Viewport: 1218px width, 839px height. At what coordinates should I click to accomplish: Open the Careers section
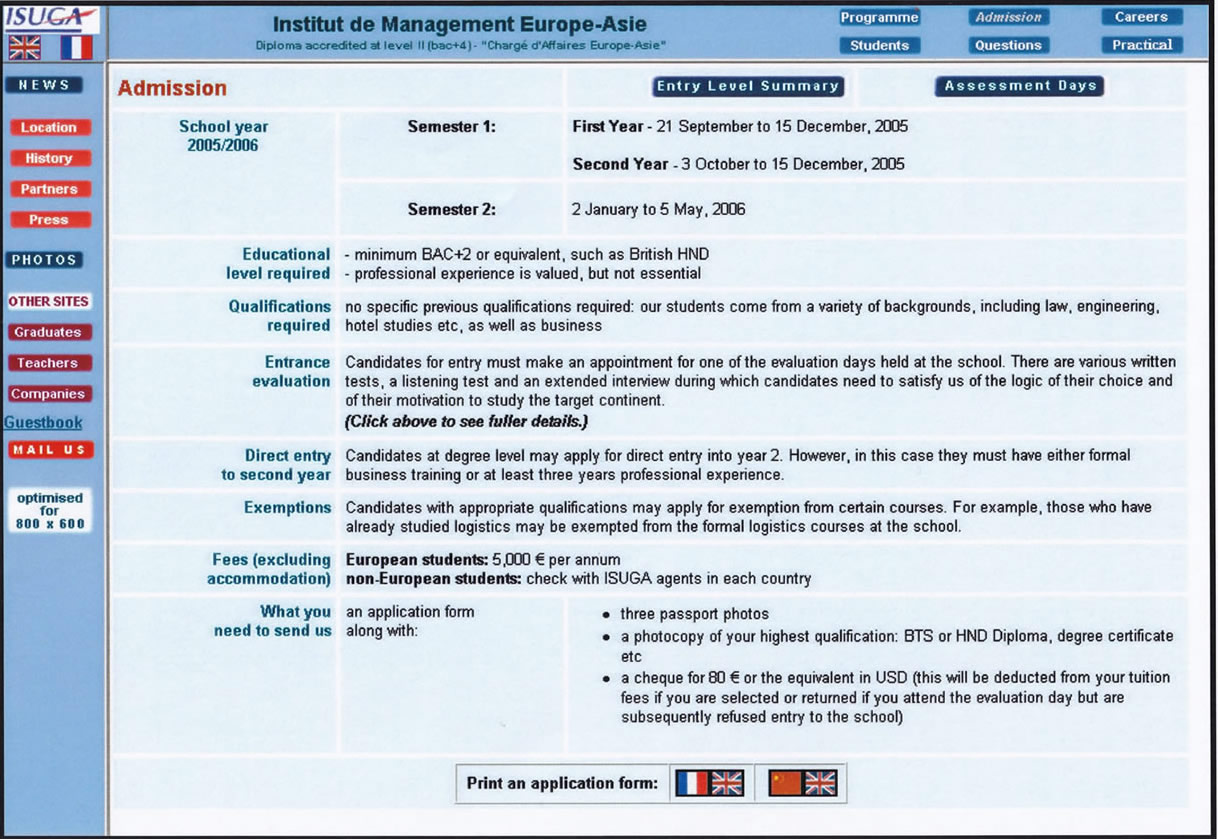point(1141,17)
